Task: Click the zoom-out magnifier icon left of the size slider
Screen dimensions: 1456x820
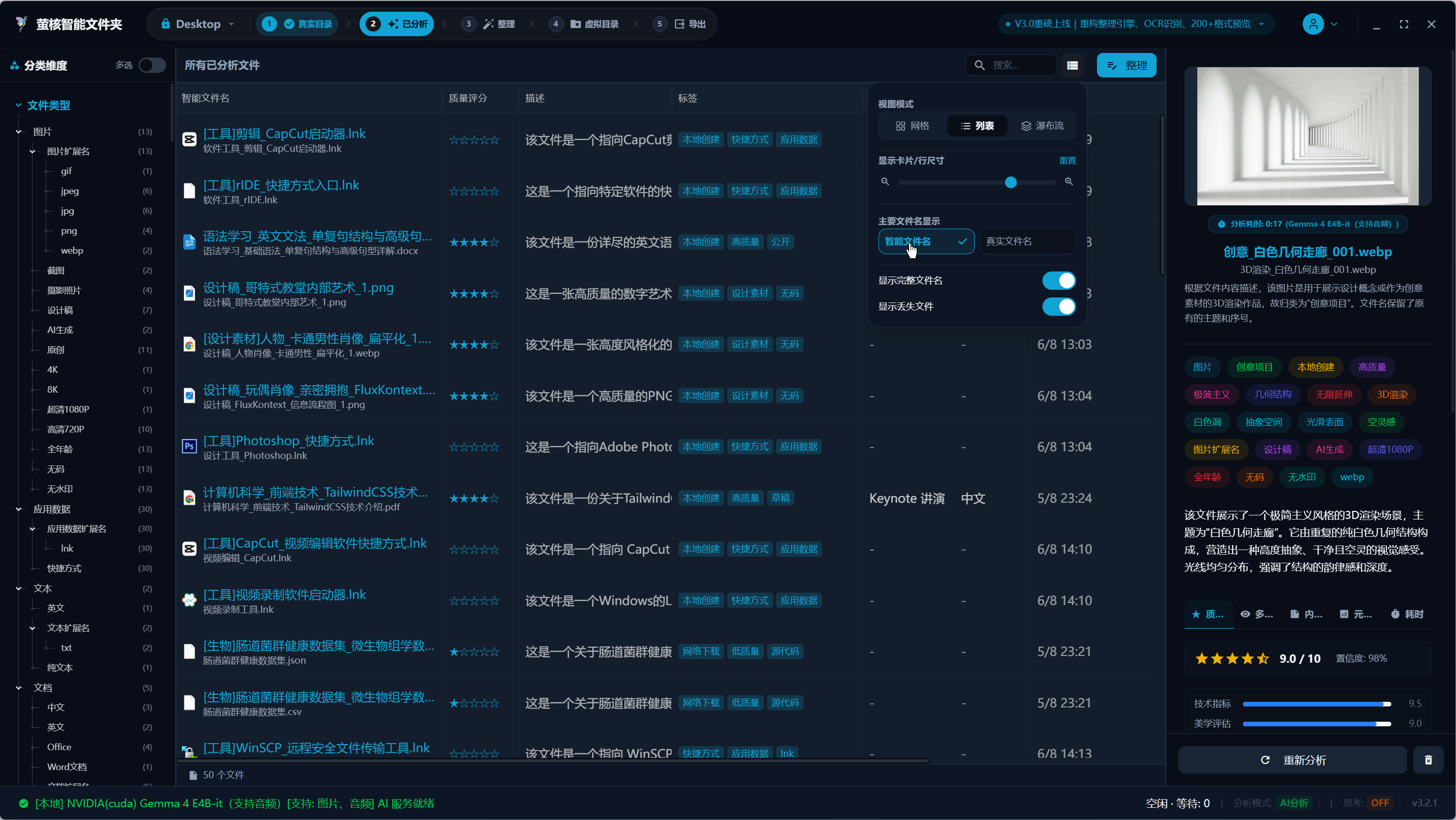Action: (885, 181)
